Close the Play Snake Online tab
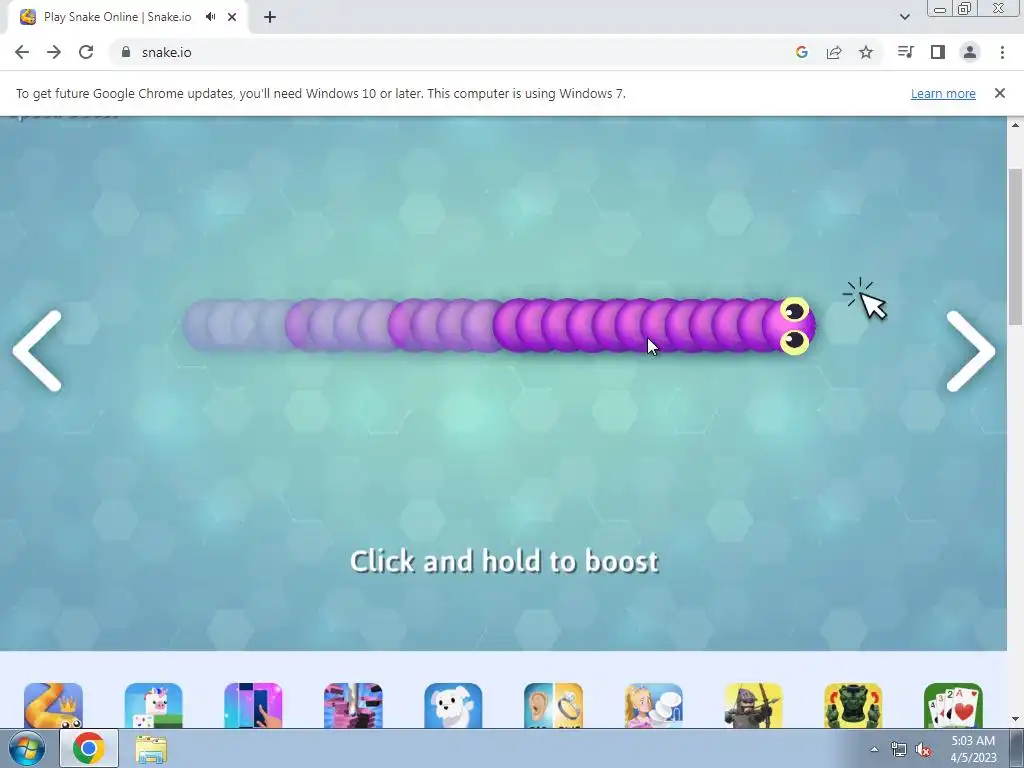The width and height of the screenshot is (1024, 768). pyautogui.click(x=232, y=17)
